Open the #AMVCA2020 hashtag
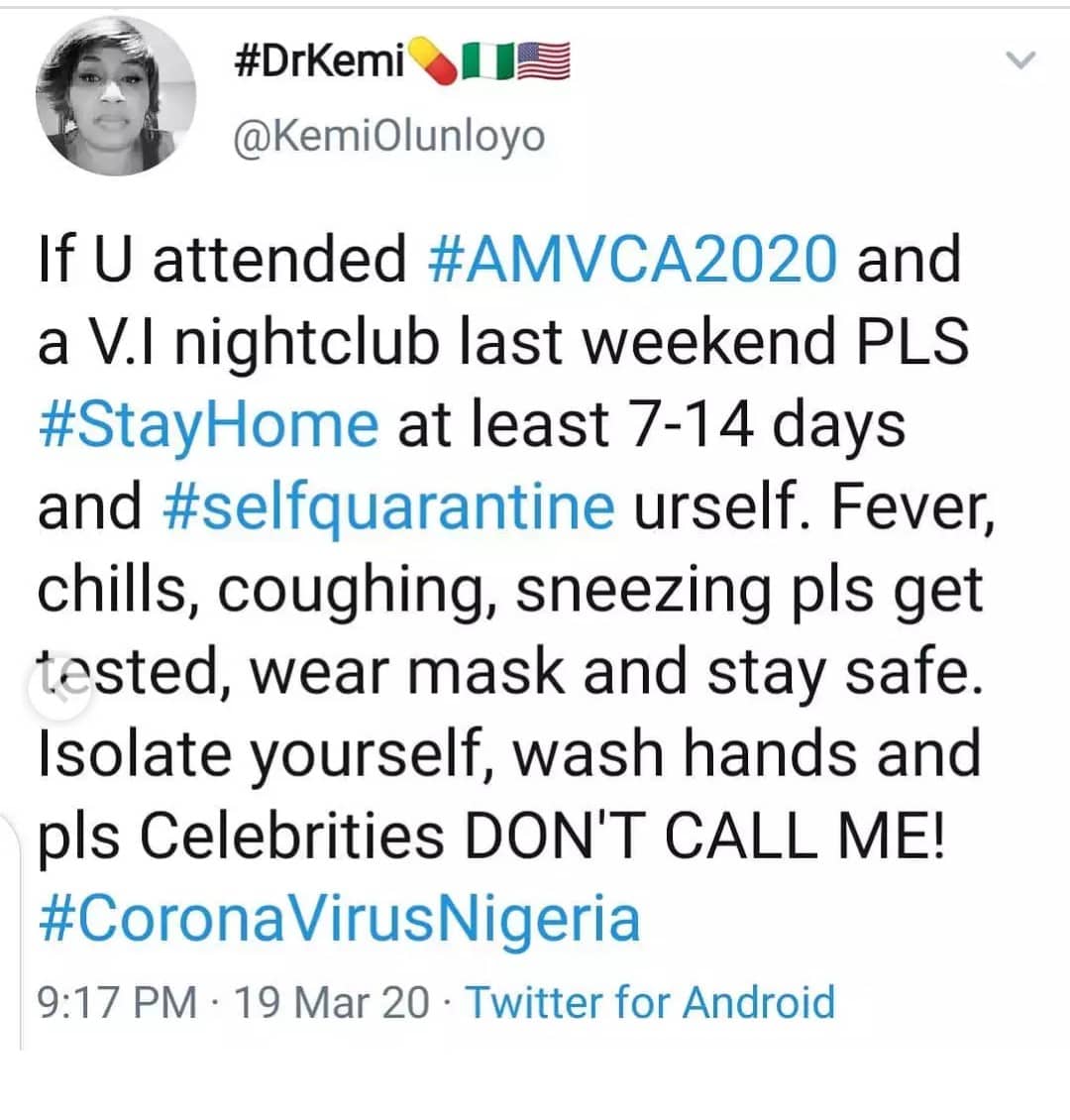Screen dimensions: 1070x1120 [x=634, y=259]
